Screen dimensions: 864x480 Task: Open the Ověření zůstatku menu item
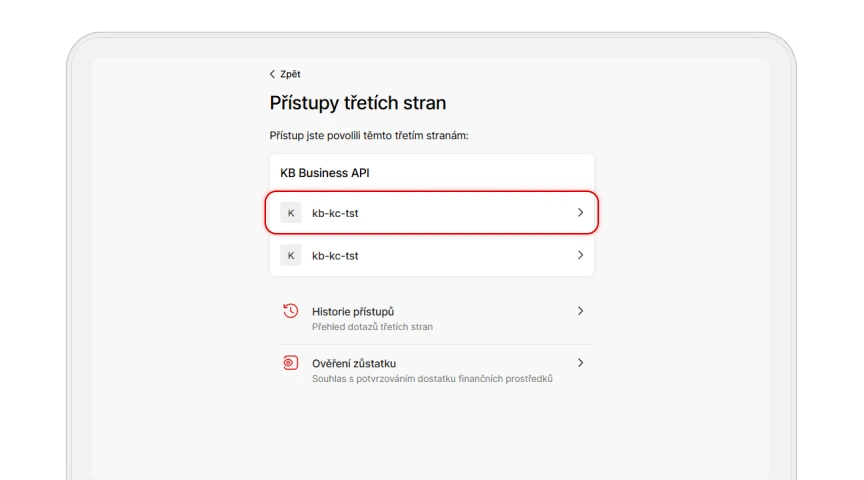431,370
